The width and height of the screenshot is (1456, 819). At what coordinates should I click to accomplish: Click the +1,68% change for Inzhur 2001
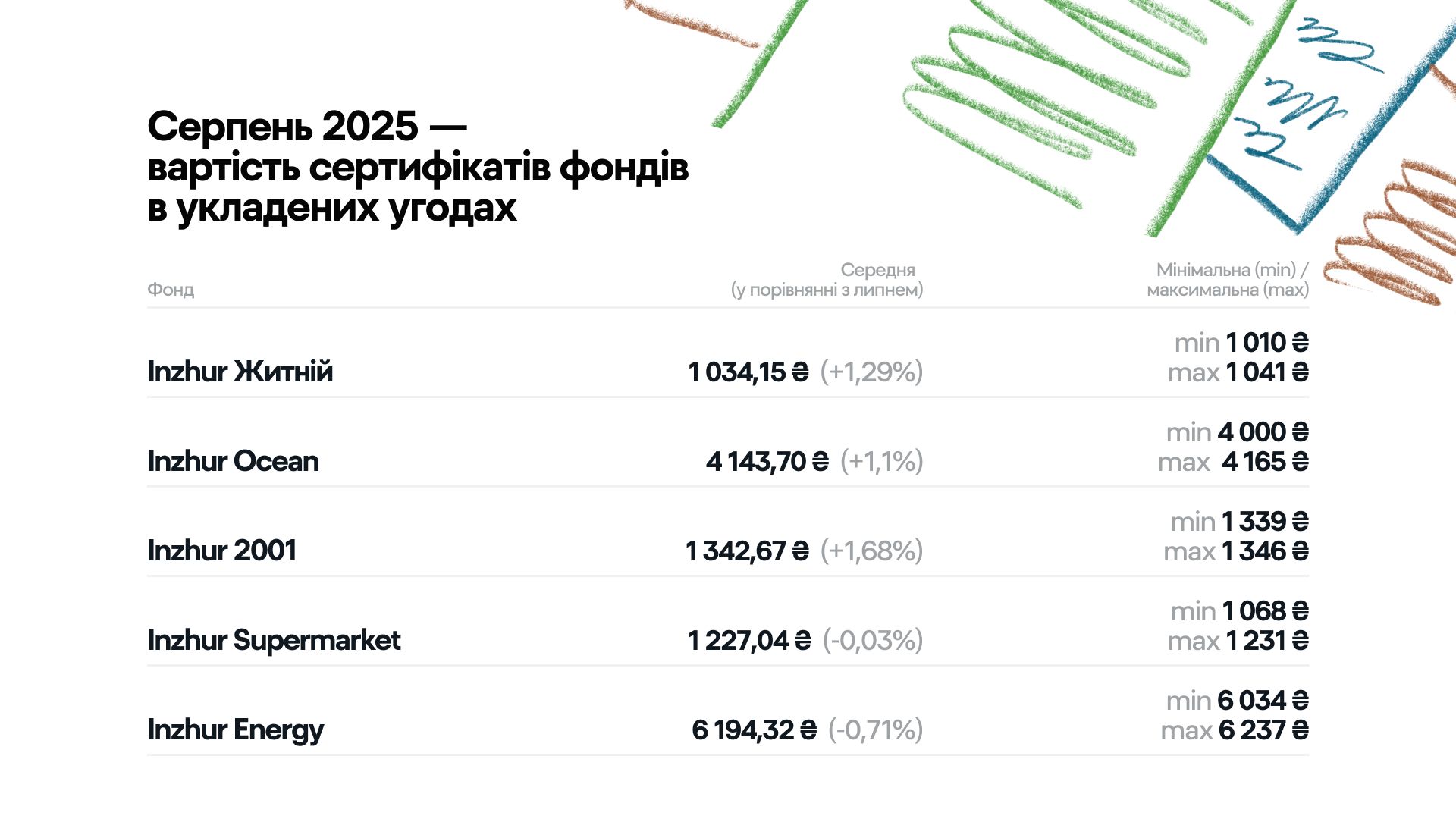click(872, 551)
